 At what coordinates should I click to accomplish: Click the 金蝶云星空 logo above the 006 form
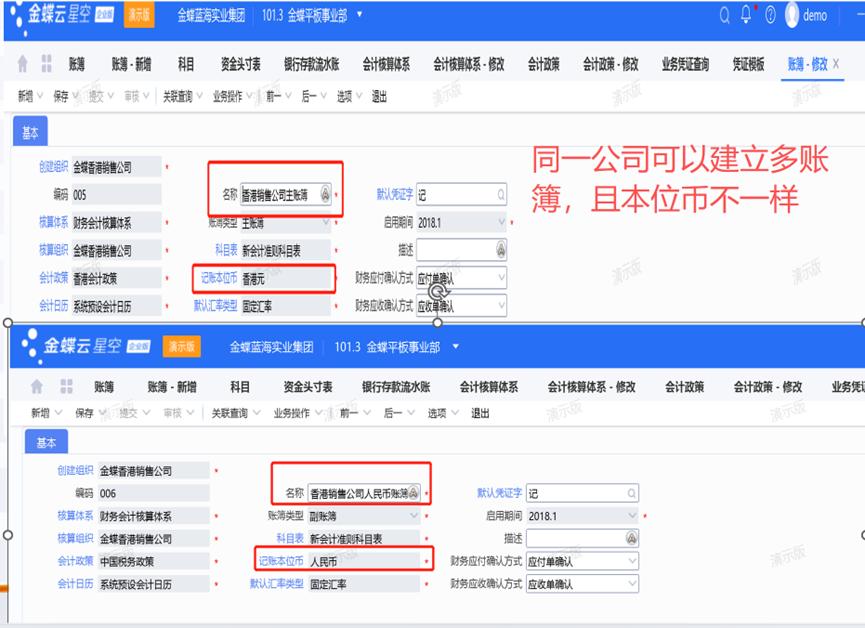point(86,346)
